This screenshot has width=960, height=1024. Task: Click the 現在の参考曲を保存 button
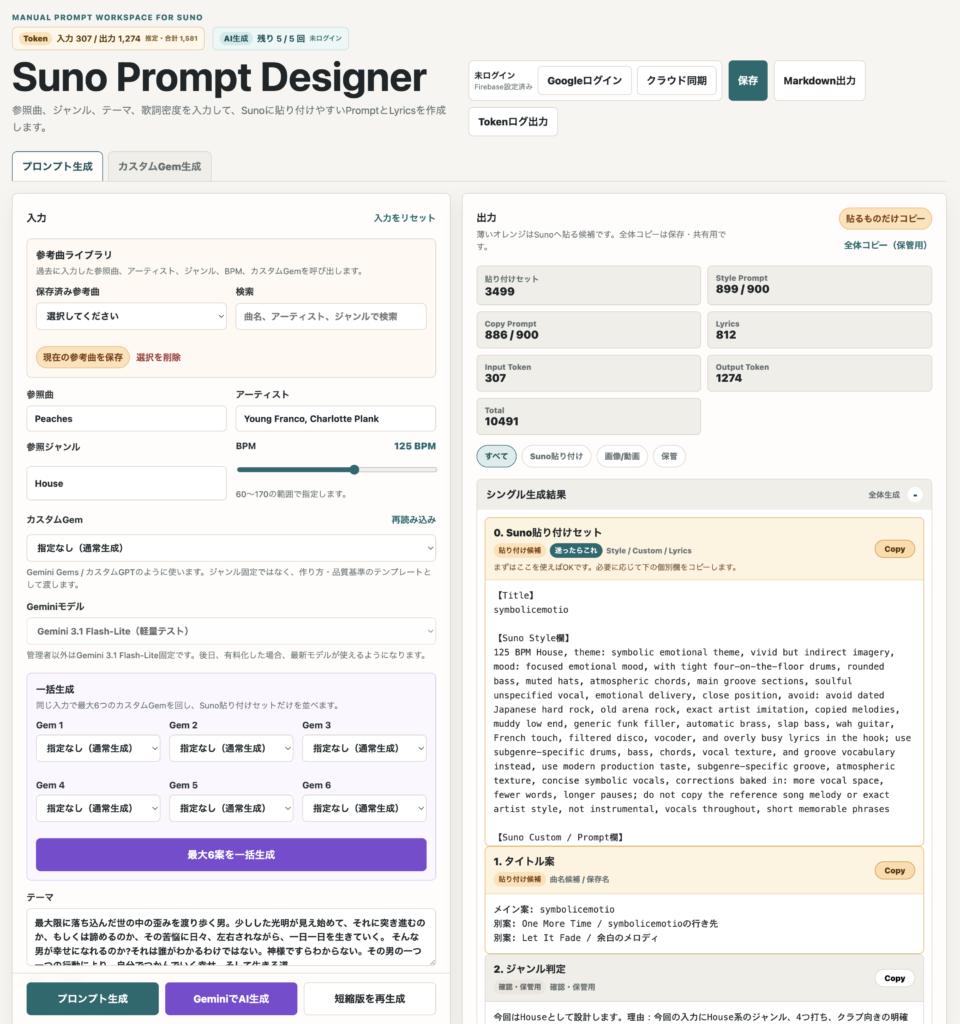tap(83, 357)
